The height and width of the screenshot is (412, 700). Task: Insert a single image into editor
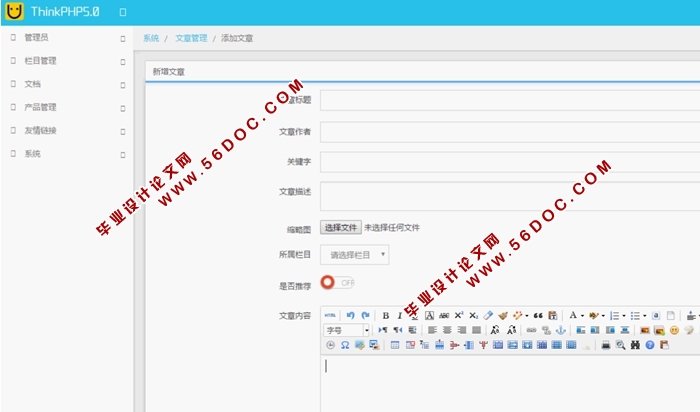[x=645, y=330]
